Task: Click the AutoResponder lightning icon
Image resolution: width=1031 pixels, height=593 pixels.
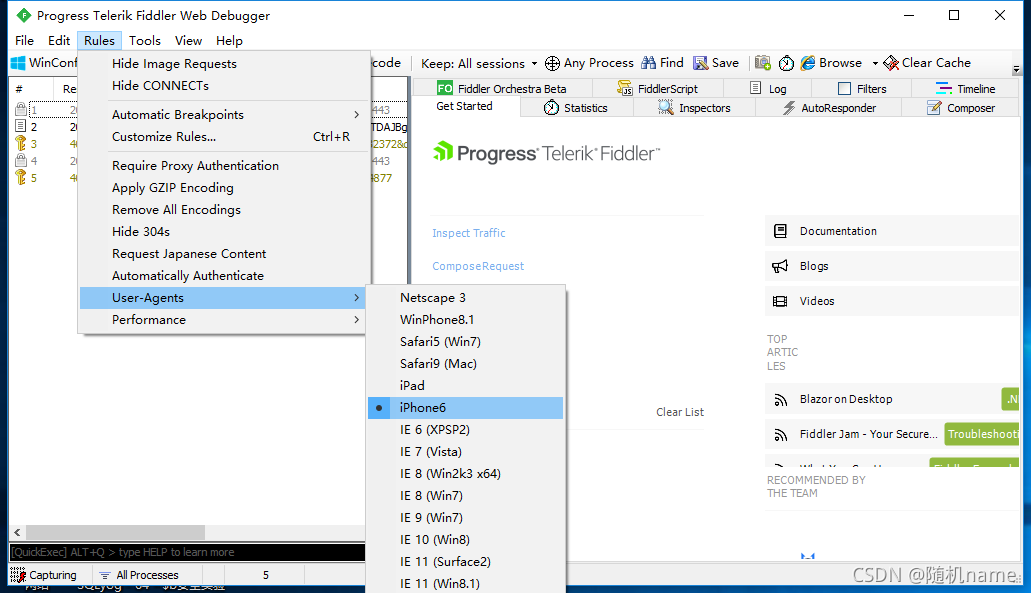Action: click(x=788, y=108)
